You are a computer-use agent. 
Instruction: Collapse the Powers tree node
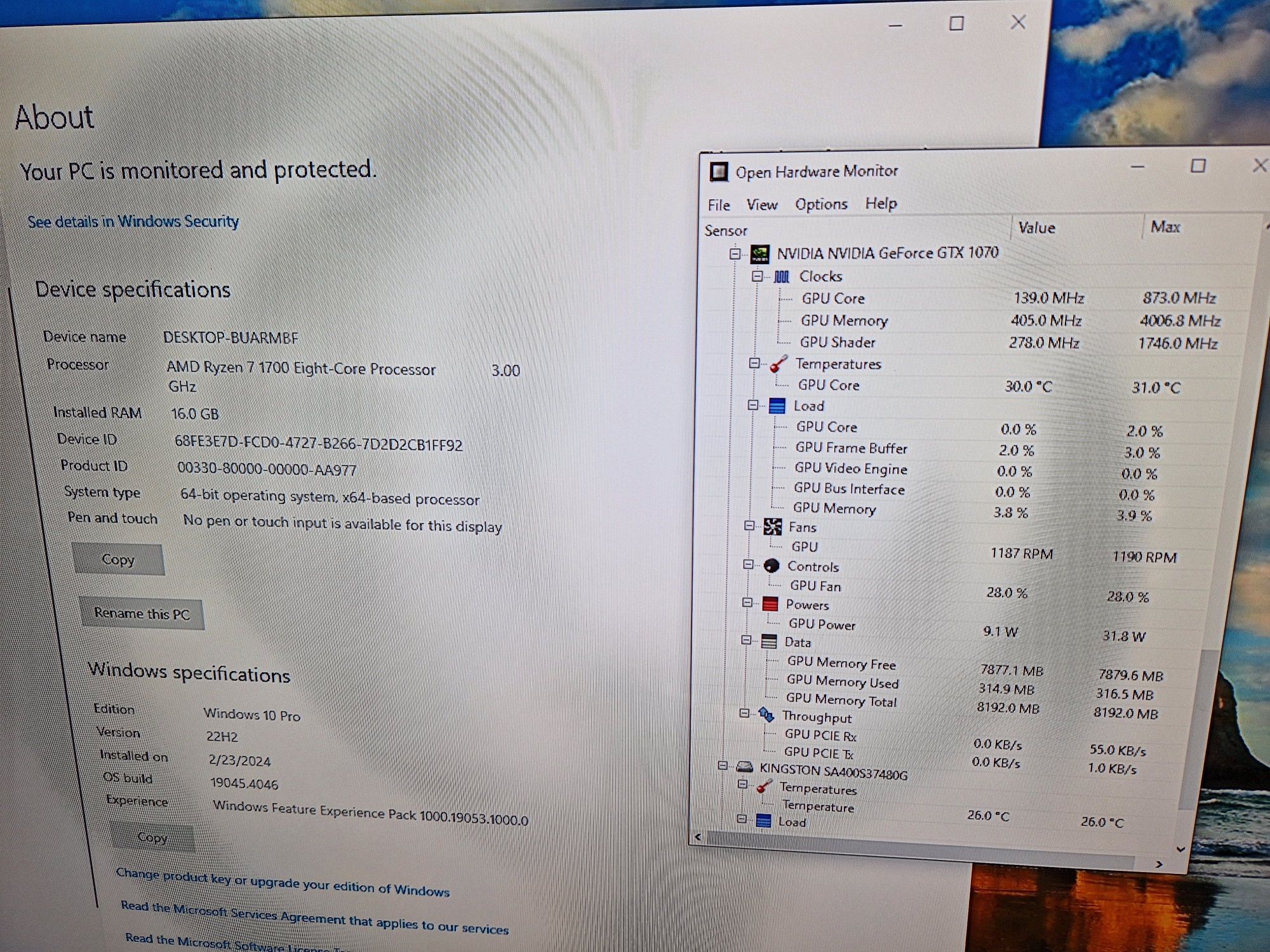(747, 602)
